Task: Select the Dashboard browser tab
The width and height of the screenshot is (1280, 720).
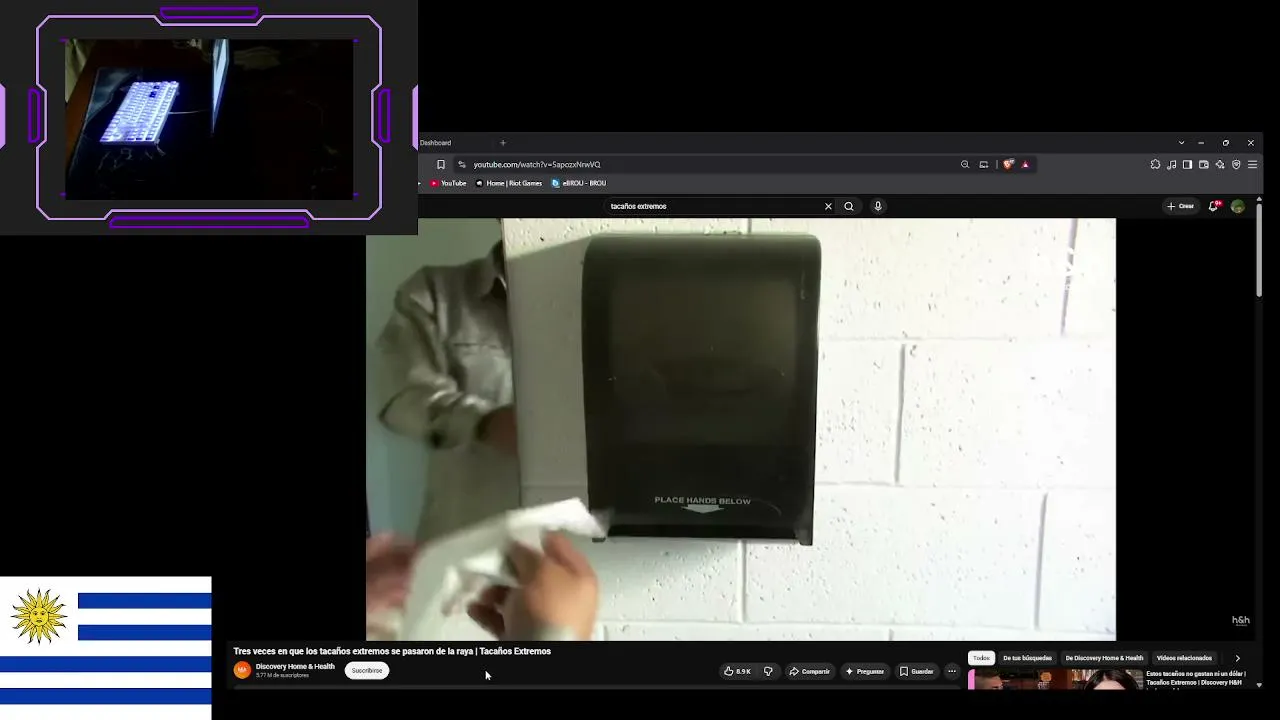Action: pos(435,143)
